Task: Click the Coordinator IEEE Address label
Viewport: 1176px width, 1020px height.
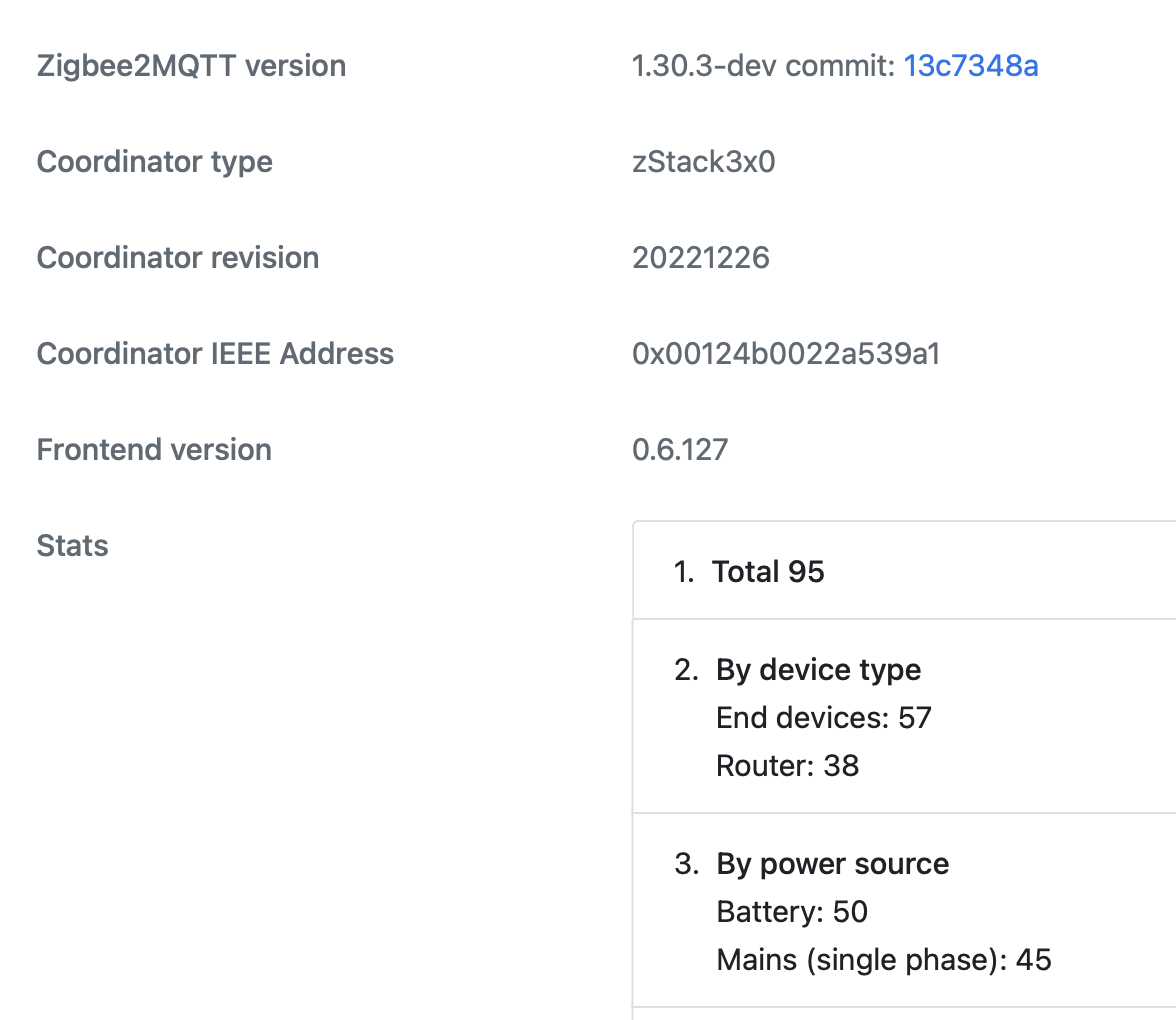Action: (214, 353)
